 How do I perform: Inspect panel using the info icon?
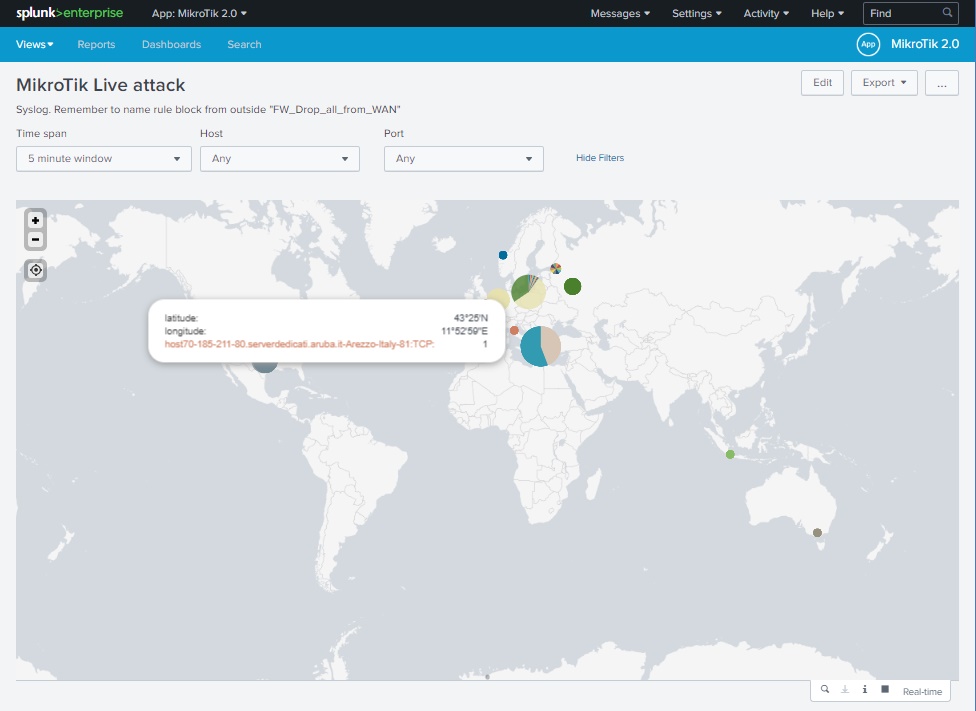point(864,690)
